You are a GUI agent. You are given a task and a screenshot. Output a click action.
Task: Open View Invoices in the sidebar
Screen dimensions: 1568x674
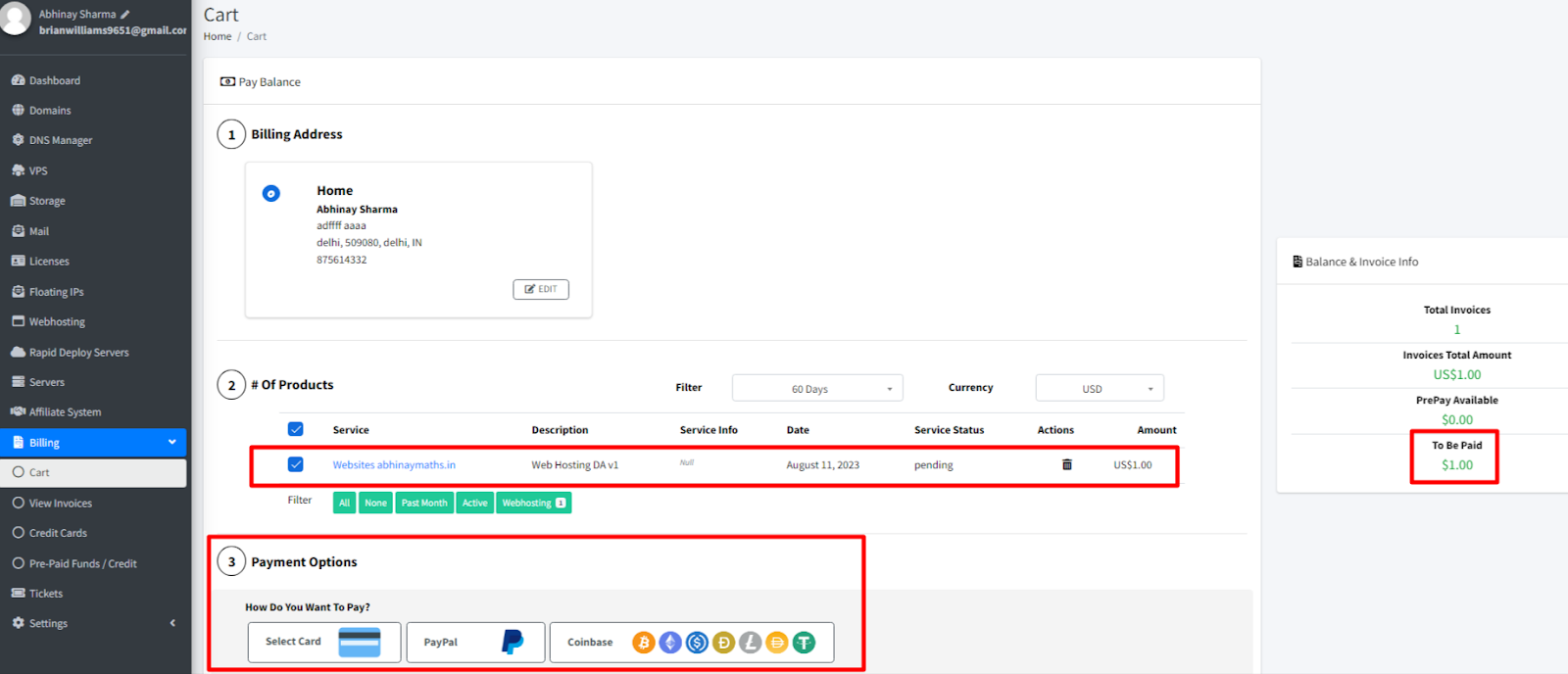[x=60, y=503]
